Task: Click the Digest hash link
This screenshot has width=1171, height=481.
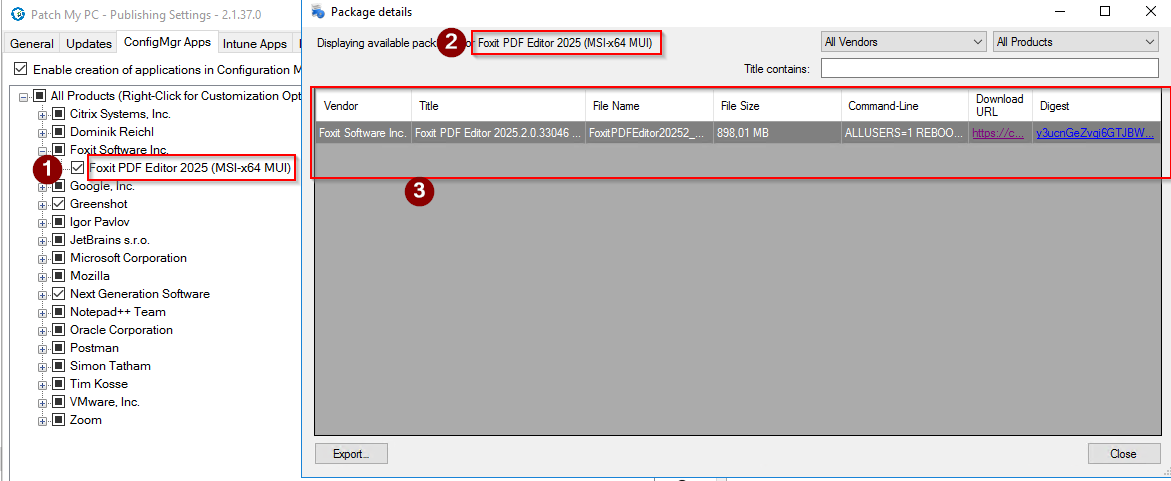Action: 1094,132
